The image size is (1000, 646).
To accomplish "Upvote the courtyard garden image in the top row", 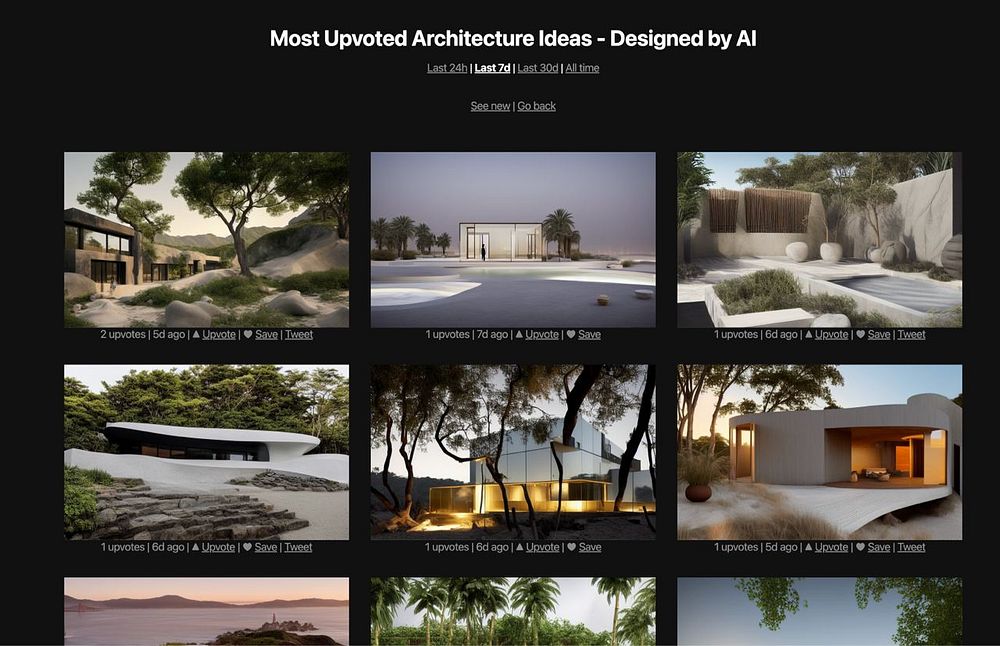I will point(832,334).
